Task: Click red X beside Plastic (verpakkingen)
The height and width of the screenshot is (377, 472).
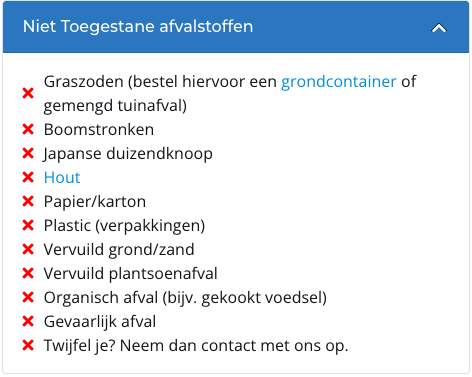Action: (28, 225)
